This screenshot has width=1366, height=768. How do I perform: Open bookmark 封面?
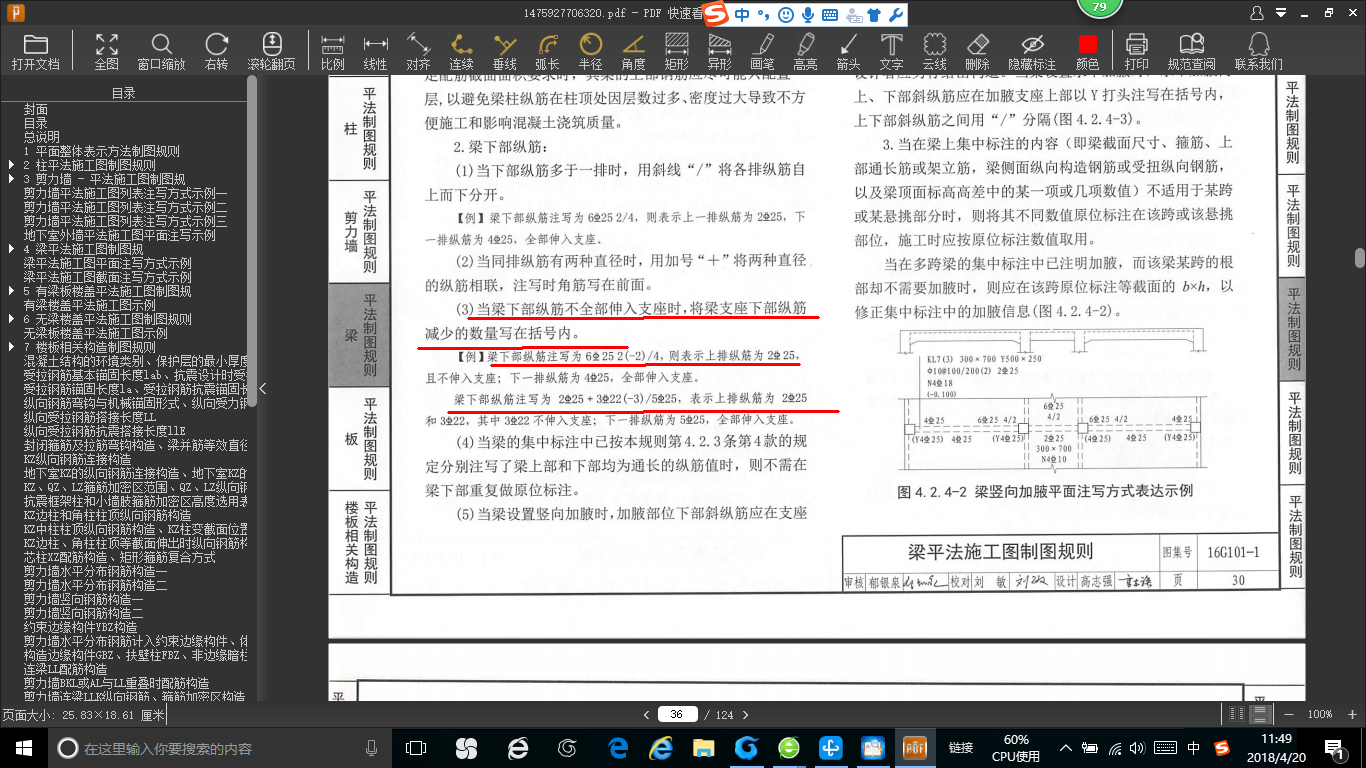36,109
